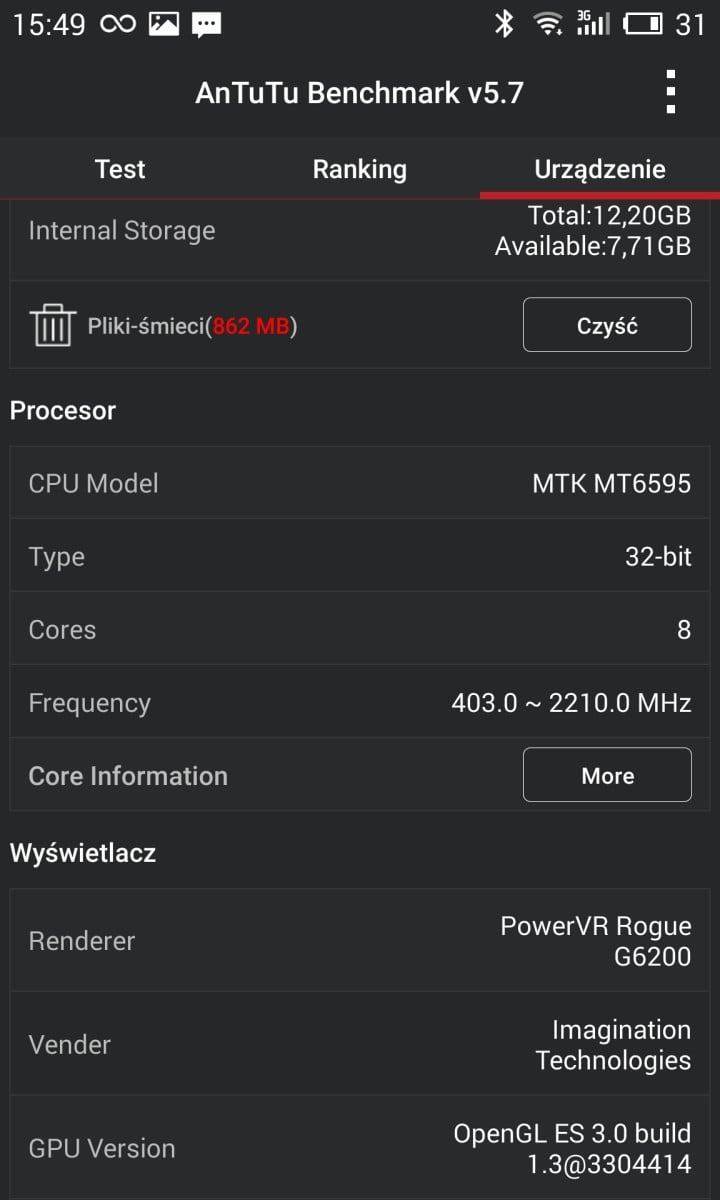This screenshot has width=720, height=1200.
Task: Tap the Bluetooth status bar icon
Action: point(504,23)
